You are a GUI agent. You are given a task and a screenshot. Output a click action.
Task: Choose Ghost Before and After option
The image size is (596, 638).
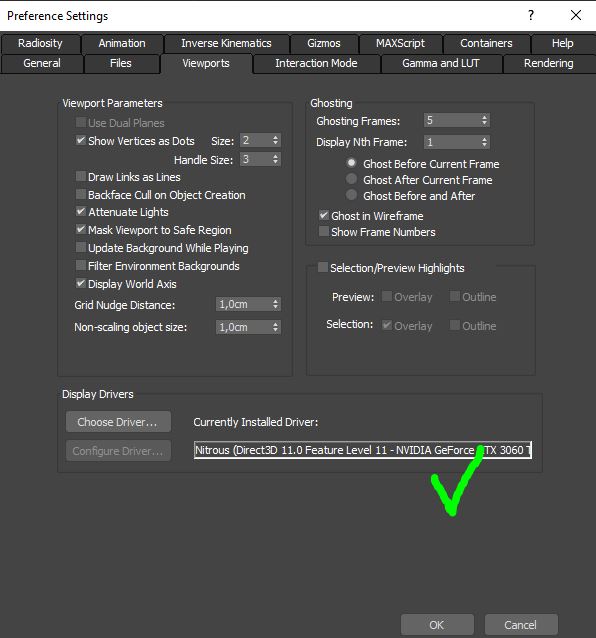coord(351,195)
